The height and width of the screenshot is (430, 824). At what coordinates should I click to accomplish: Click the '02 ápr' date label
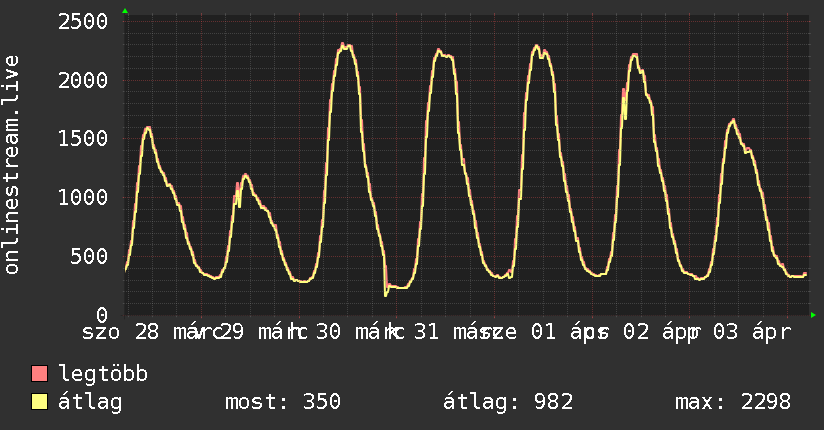661,332
